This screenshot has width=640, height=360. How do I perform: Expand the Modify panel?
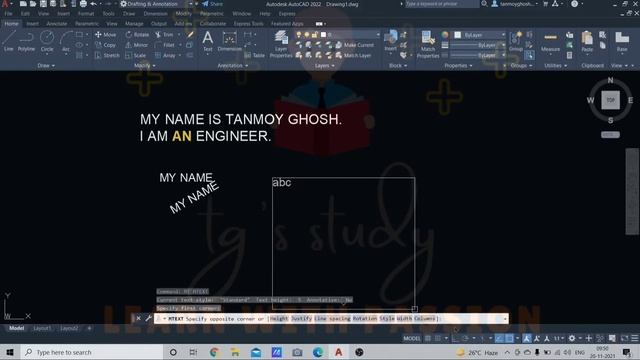coord(144,65)
